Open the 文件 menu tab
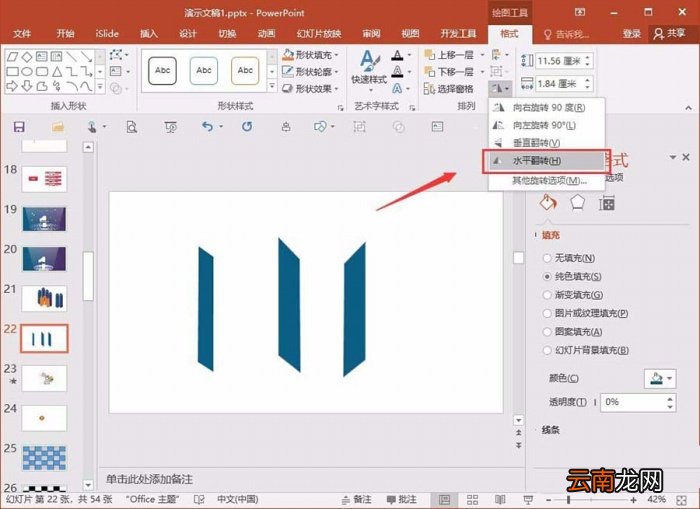Image resolution: width=700 pixels, height=509 pixels. point(22,33)
